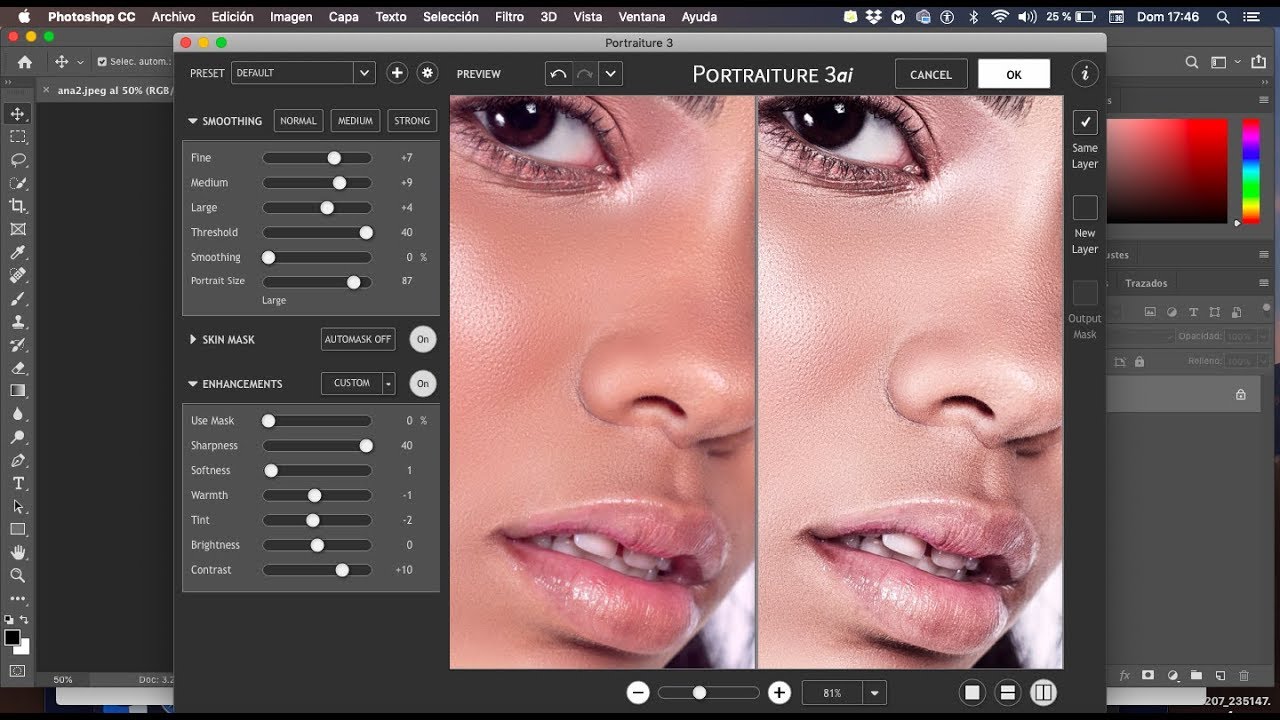Open the history dropdown arrow beside redo
This screenshot has width=1280, height=720.
610,74
